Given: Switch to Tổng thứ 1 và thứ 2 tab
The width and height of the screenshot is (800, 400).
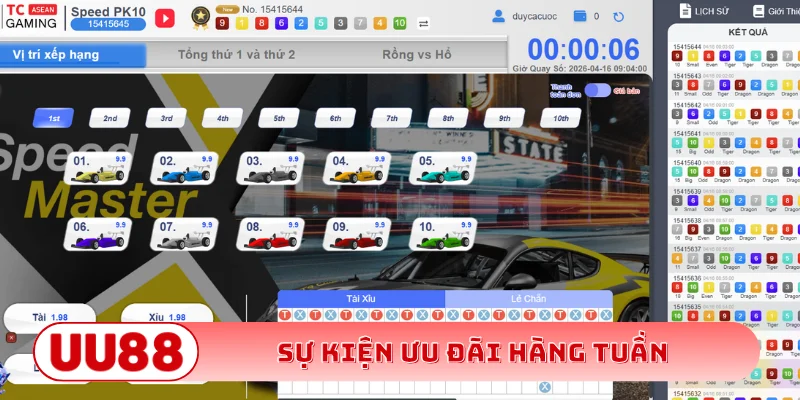Looking at the screenshot, I should pyautogui.click(x=236, y=55).
